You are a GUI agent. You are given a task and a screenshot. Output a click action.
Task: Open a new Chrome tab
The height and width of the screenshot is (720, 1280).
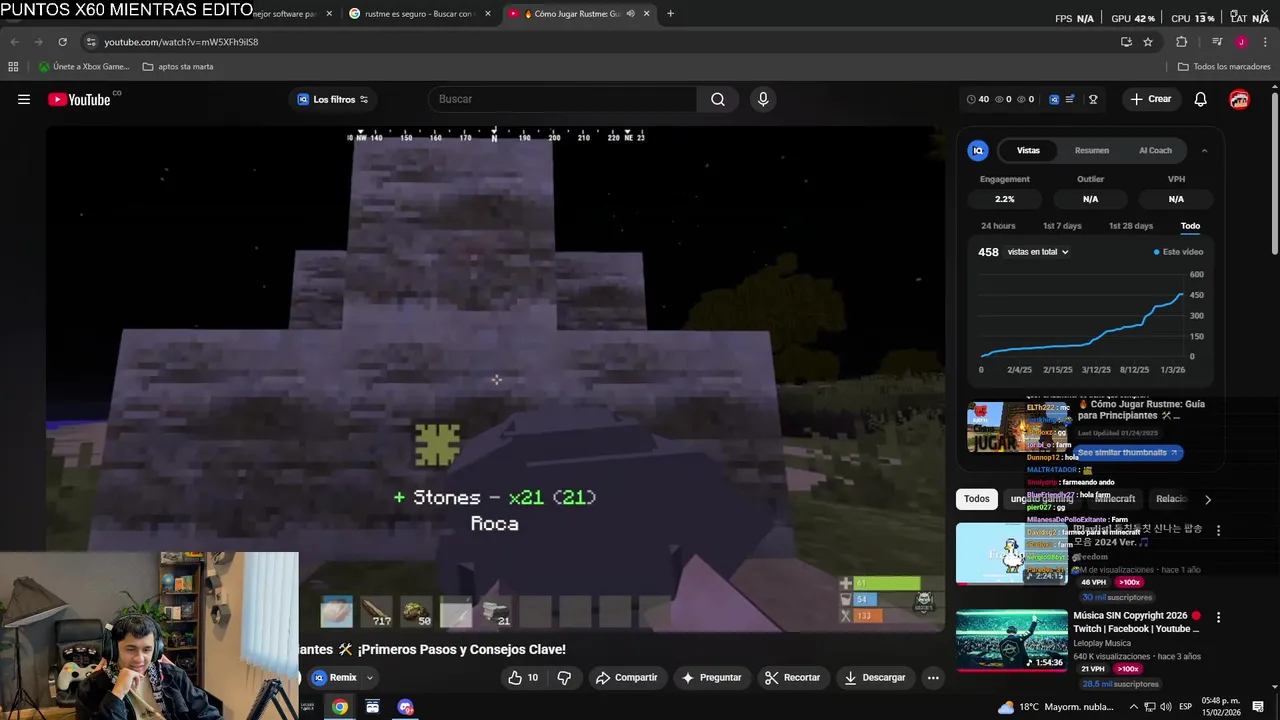pyautogui.click(x=670, y=14)
